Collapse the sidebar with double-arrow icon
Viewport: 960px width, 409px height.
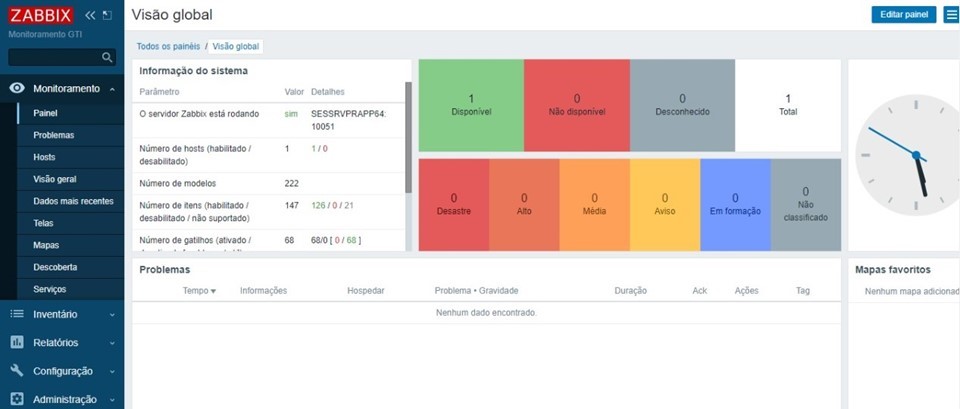click(x=90, y=15)
